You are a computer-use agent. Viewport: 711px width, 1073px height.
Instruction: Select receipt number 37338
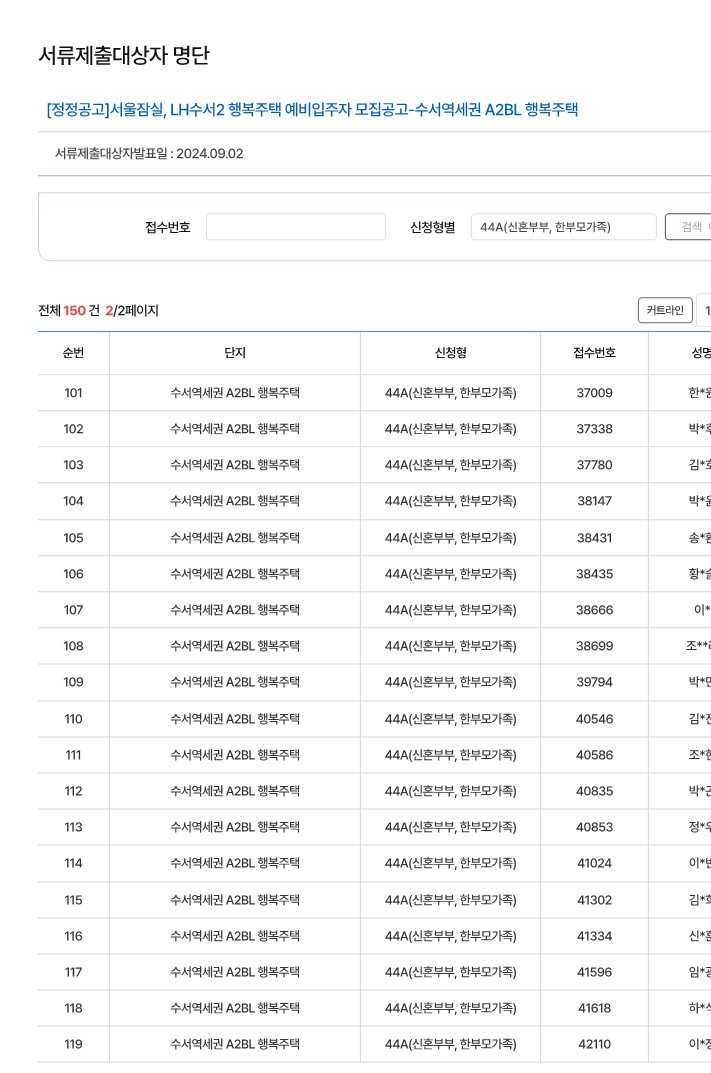click(594, 429)
